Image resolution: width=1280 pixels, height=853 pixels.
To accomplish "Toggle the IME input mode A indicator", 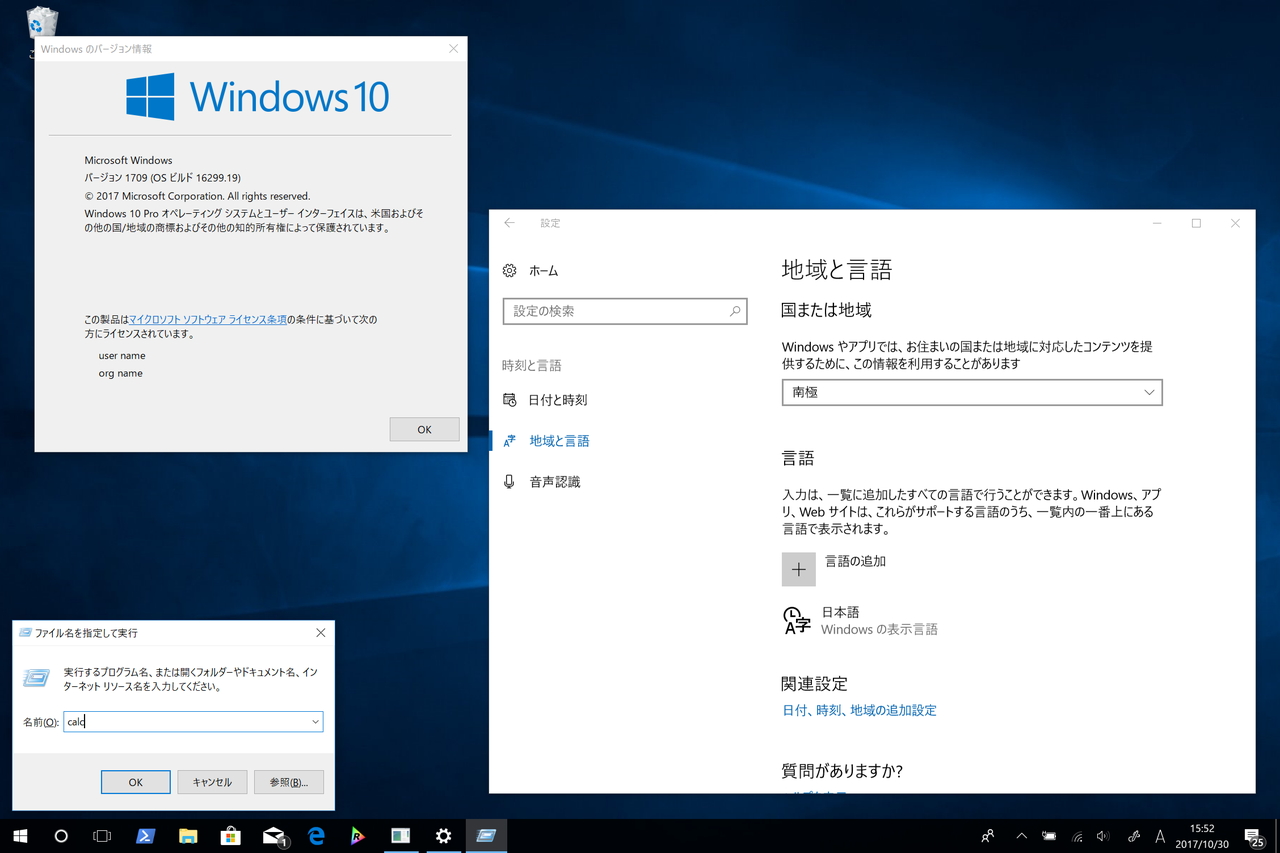I will click(1160, 836).
